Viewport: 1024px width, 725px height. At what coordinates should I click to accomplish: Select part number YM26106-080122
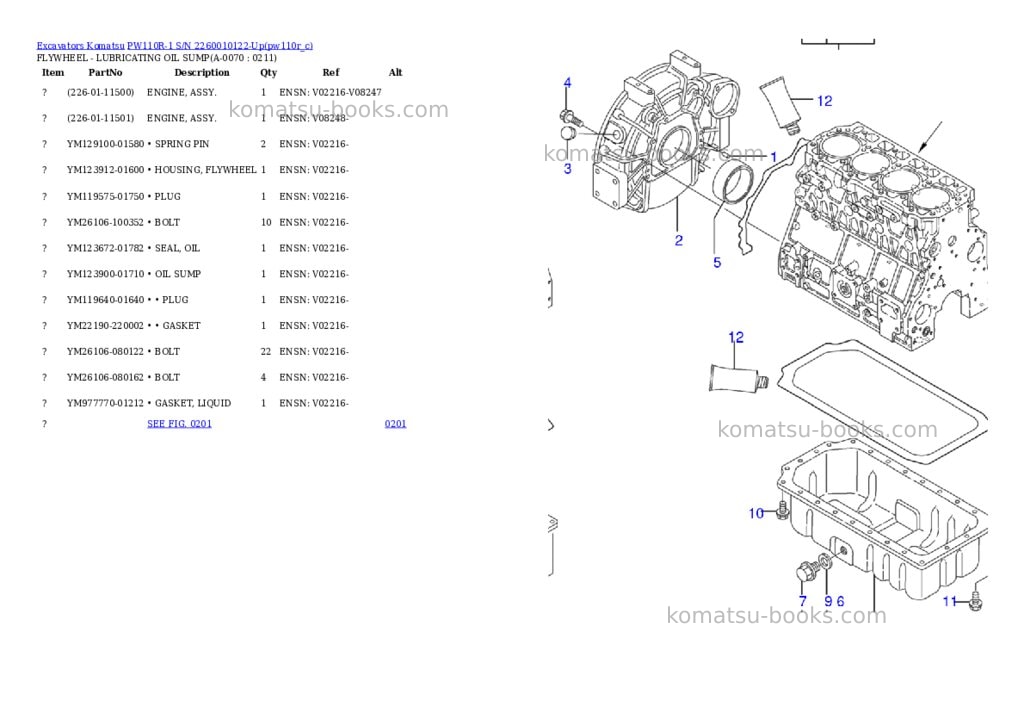click(105, 351)
